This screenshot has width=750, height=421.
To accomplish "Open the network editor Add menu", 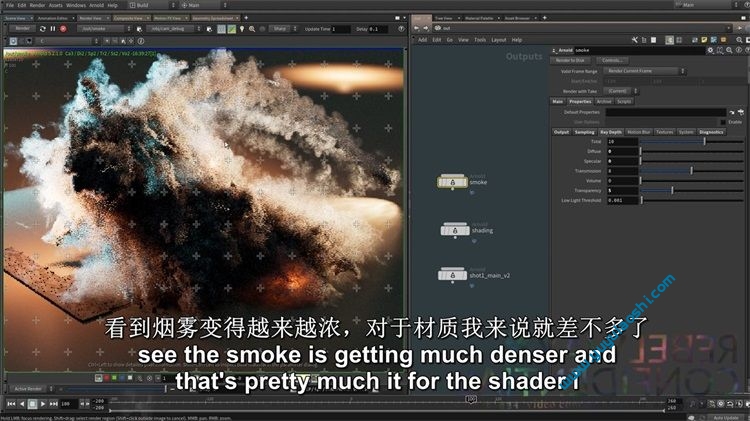I will pyautogui.click(x=423, y=40).
